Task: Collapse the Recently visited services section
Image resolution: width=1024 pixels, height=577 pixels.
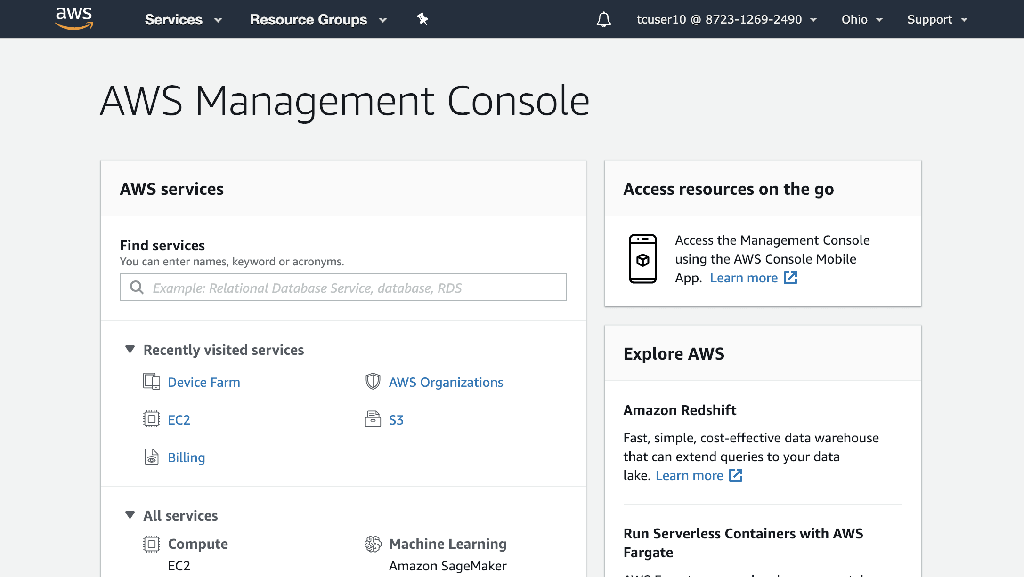Action: click(x=130, y=349)
